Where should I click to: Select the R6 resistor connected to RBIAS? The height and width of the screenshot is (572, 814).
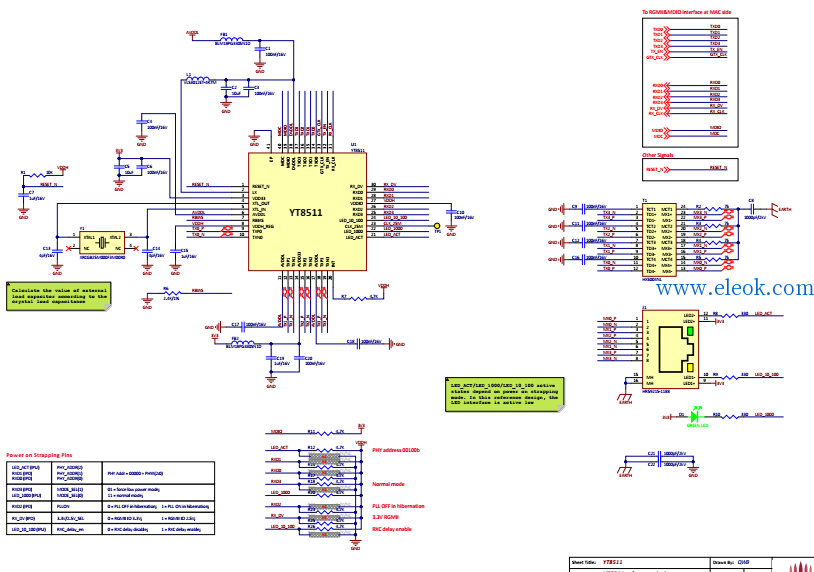171,293
